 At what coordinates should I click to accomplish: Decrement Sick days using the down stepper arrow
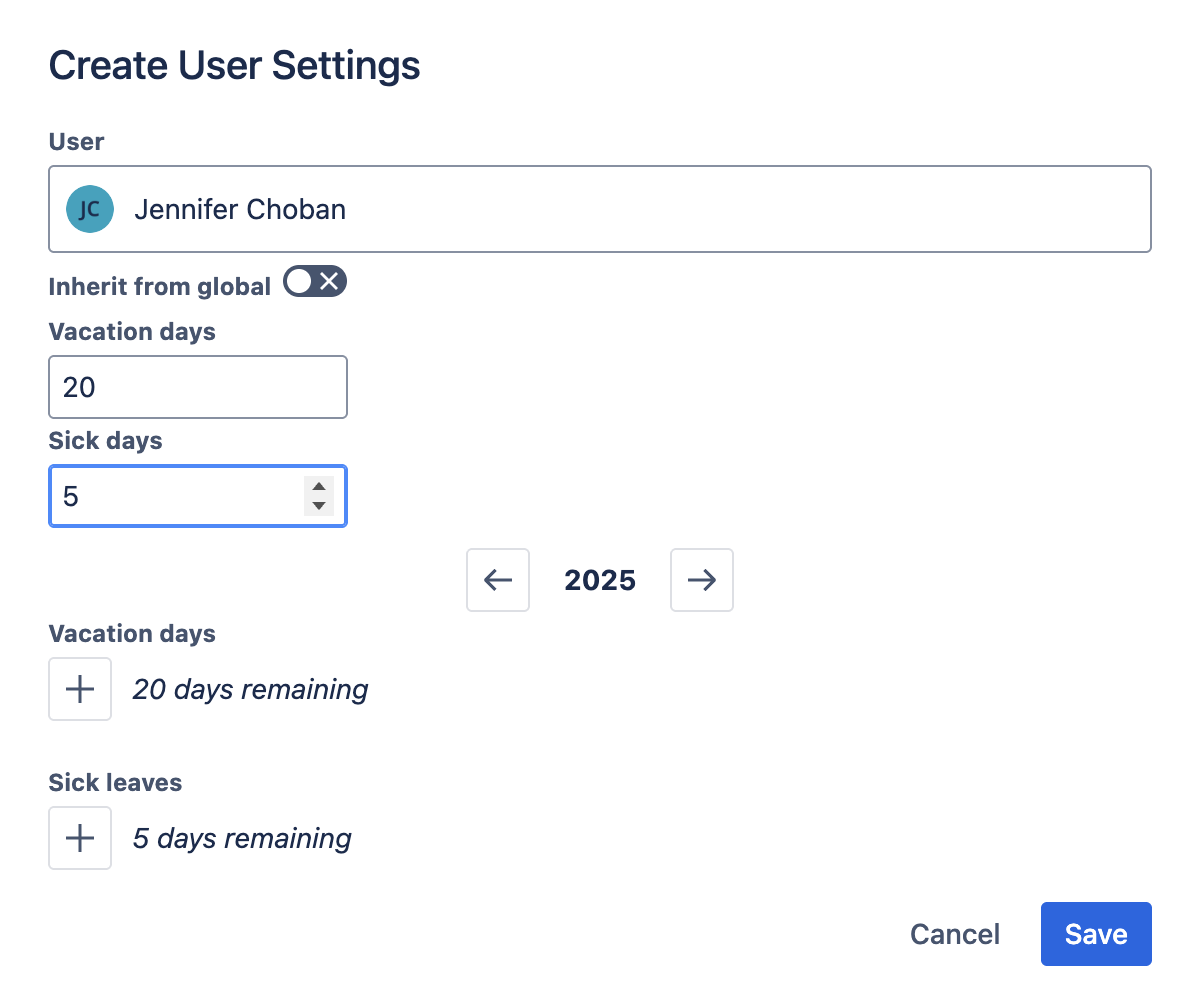click(x=318, y=504)
